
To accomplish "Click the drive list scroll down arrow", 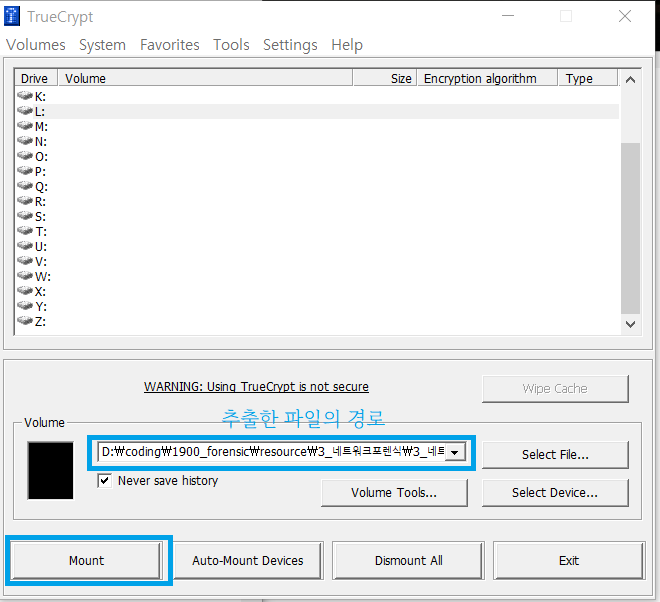I will [x=630, y=324].
